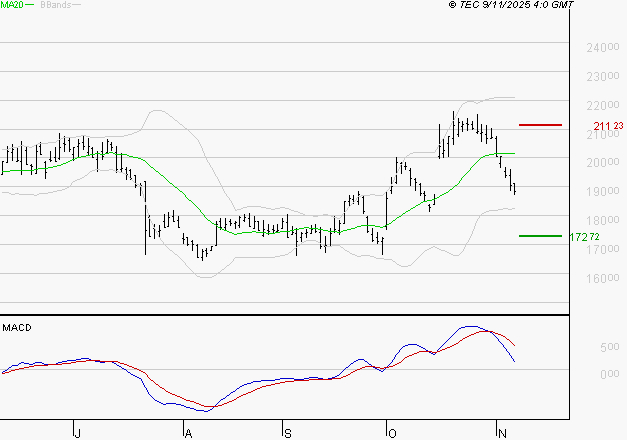Click the TEC 9/11/2025 copyright text
Image resolution: width=627 pixels, height=440 pixels.
pyautogui.click(x=511, y=5)
